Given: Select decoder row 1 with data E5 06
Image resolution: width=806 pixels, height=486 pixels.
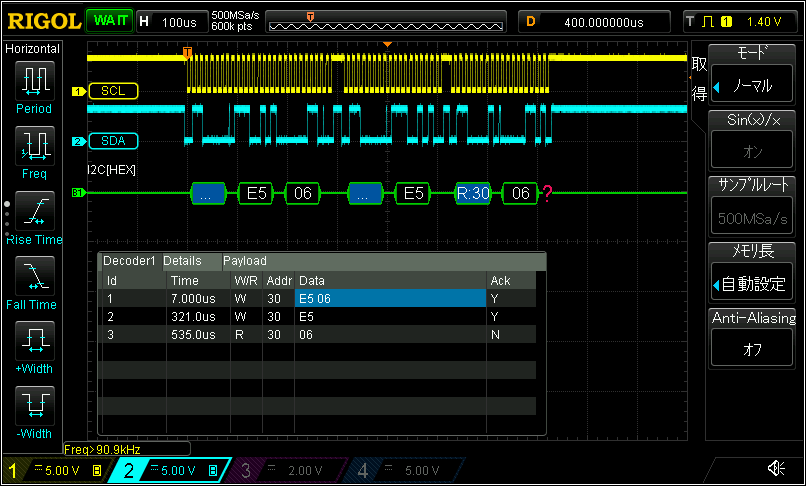Looking at the screenshot, I should tap(317, 298).
